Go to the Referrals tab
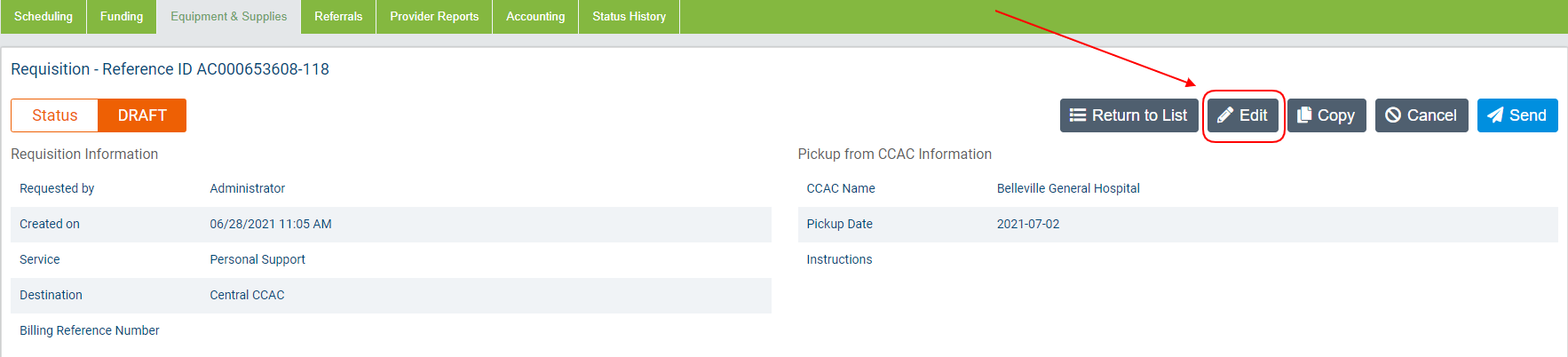 click(338, 17)
